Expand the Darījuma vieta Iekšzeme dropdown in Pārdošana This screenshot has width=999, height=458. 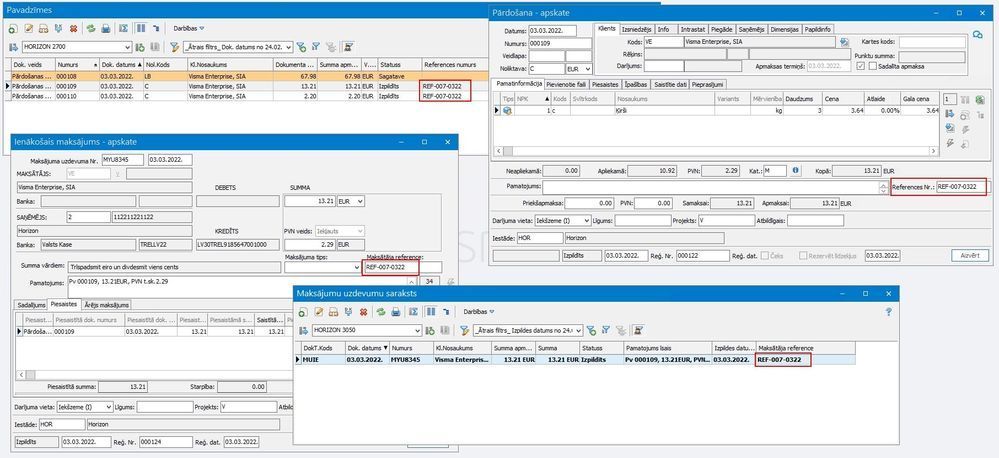pos(586,220)
